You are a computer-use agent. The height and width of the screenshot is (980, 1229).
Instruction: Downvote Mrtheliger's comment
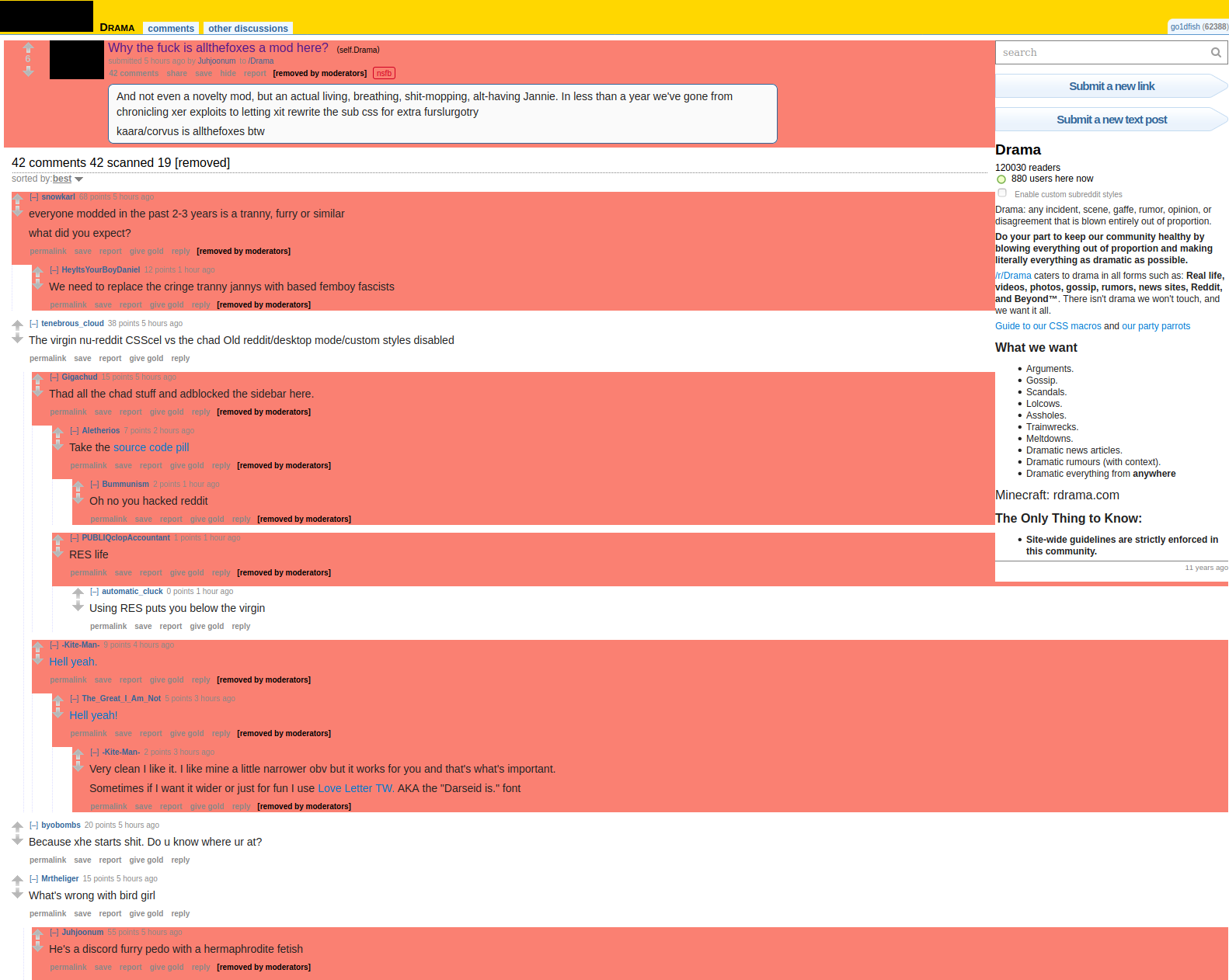17,894
